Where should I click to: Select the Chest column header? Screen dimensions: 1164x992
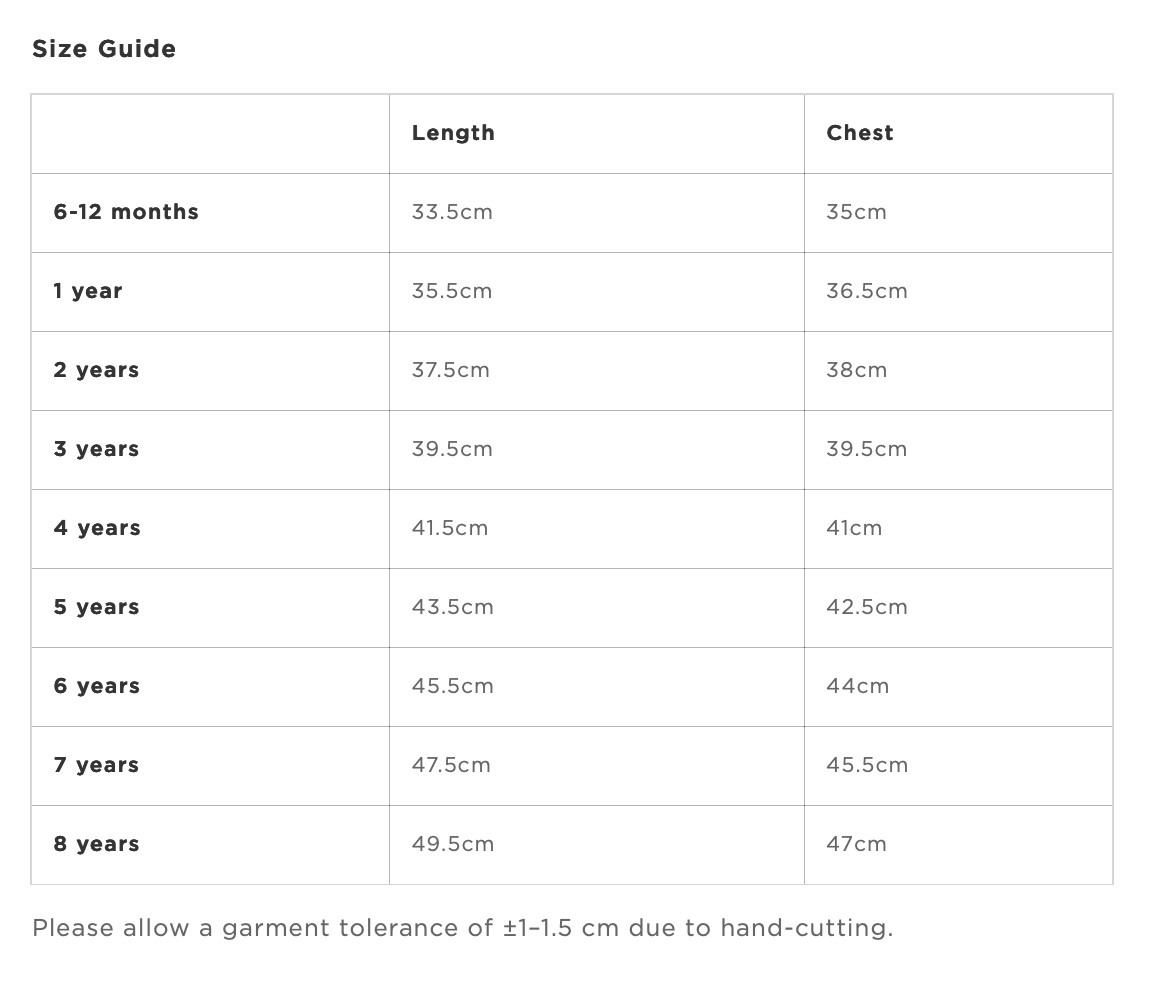(860, 133)
